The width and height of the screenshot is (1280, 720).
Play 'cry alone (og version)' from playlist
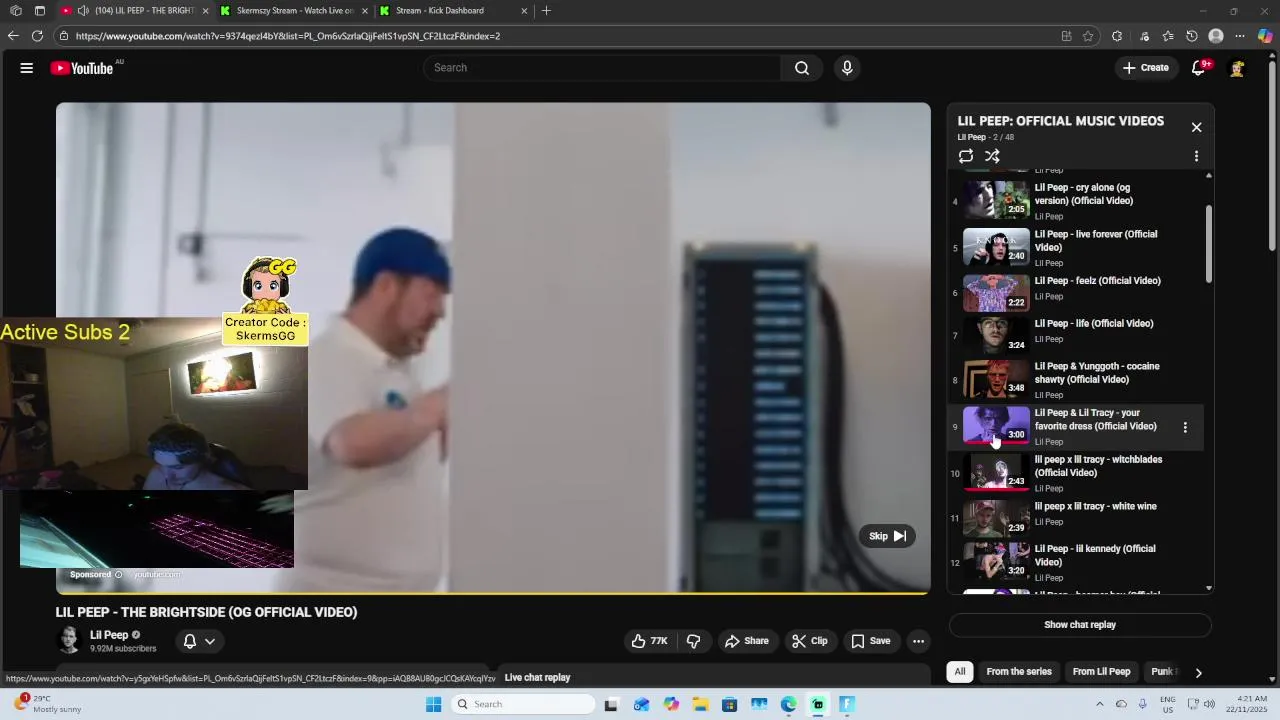(1077, 201)
